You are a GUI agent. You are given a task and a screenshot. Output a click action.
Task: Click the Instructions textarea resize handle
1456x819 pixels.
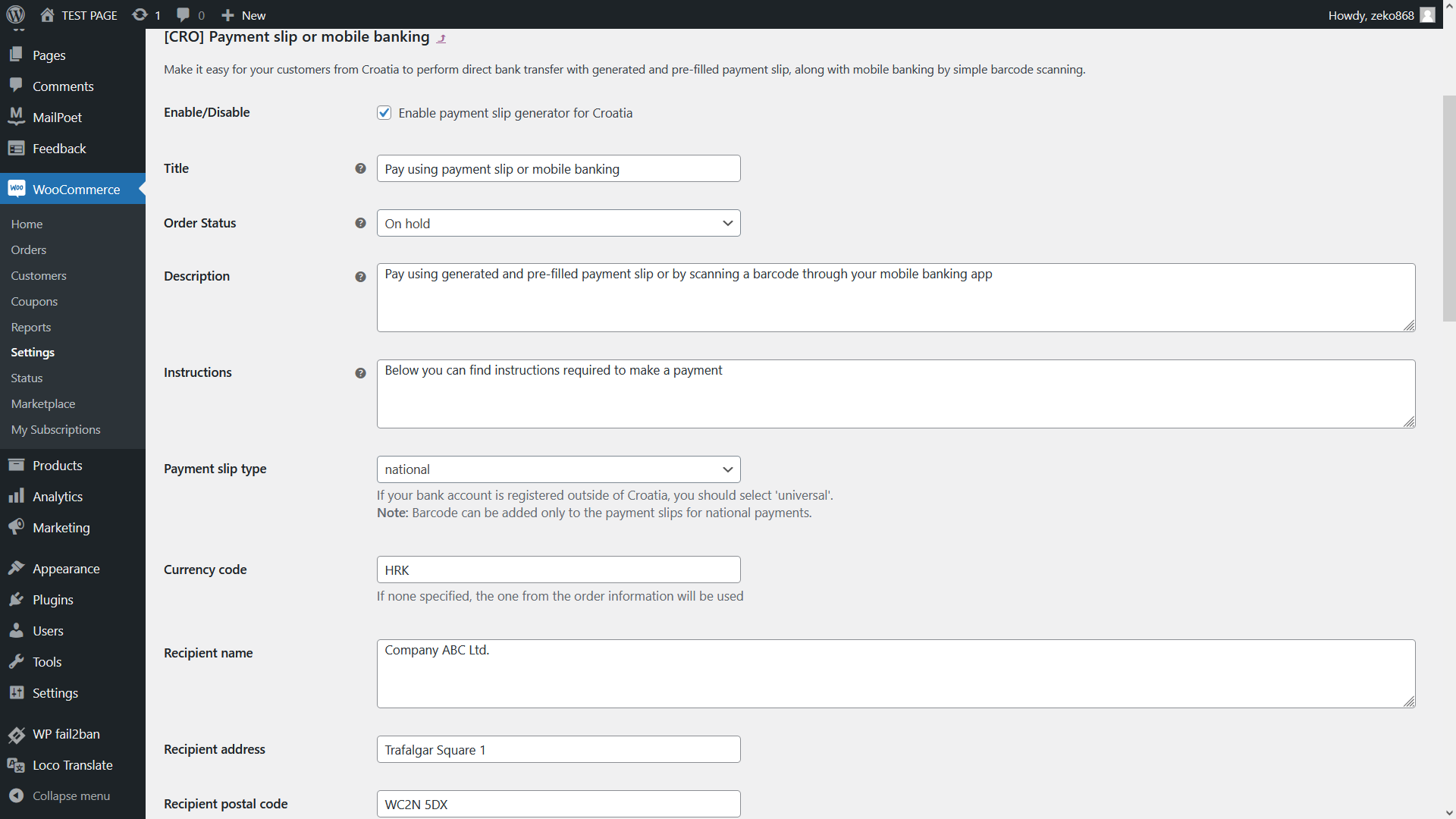coord(1409,422)
